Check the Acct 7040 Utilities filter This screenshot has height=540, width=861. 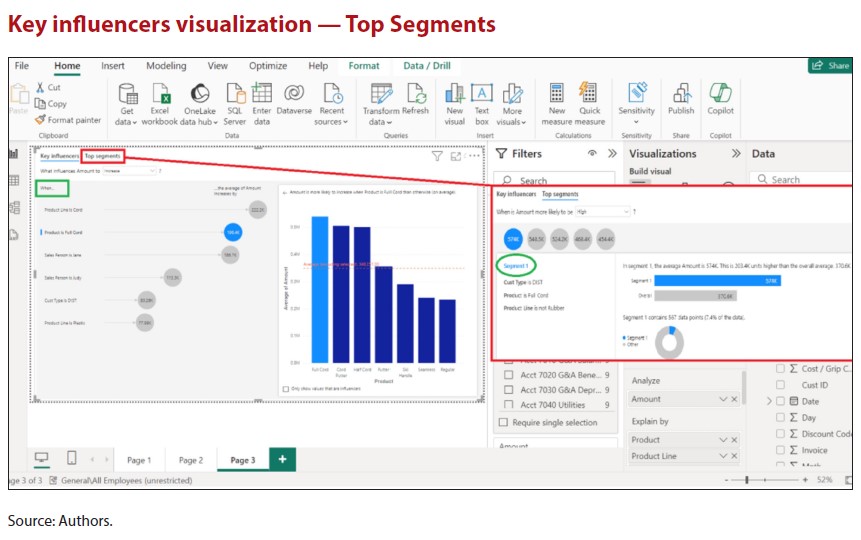pos(508,405)
